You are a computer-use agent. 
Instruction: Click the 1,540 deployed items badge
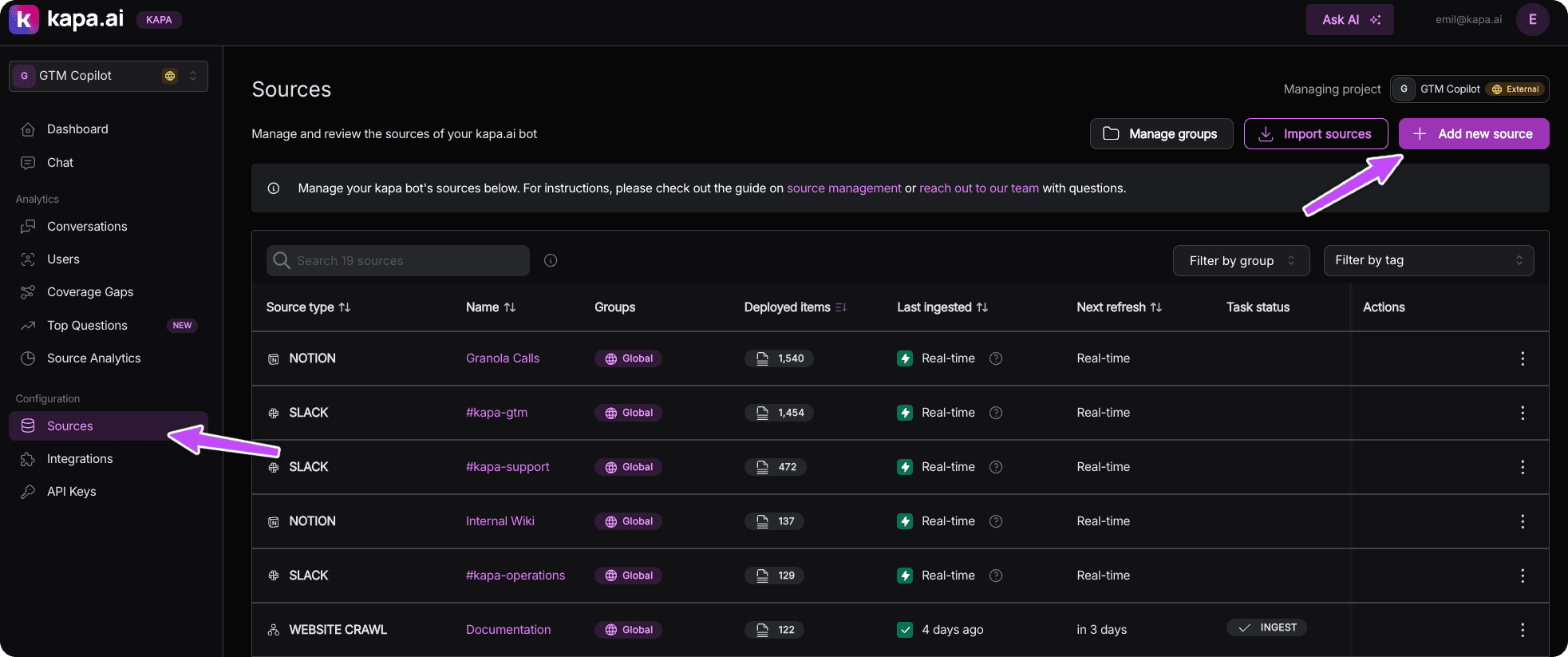779,358
